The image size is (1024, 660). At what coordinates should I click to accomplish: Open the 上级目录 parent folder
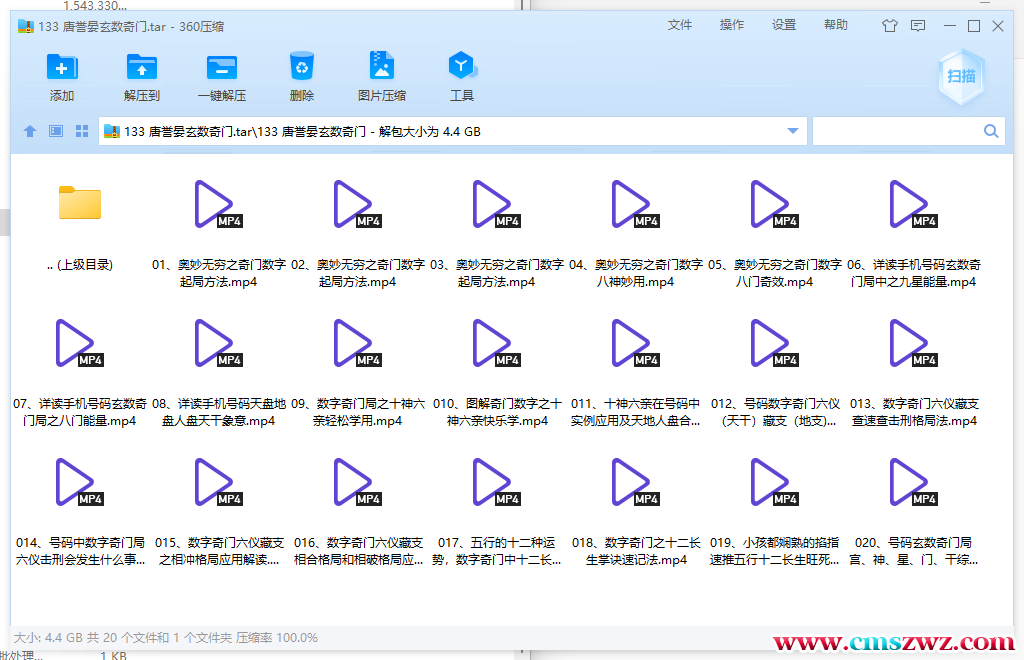[79, 203]
